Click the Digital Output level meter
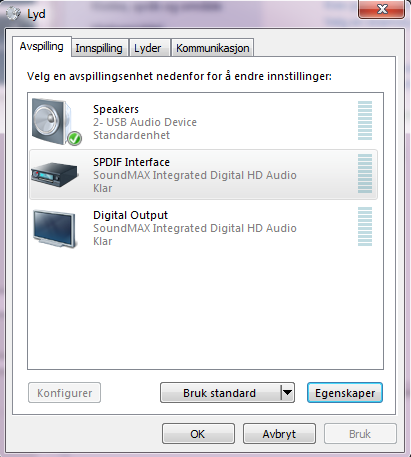 pos(365,226)
